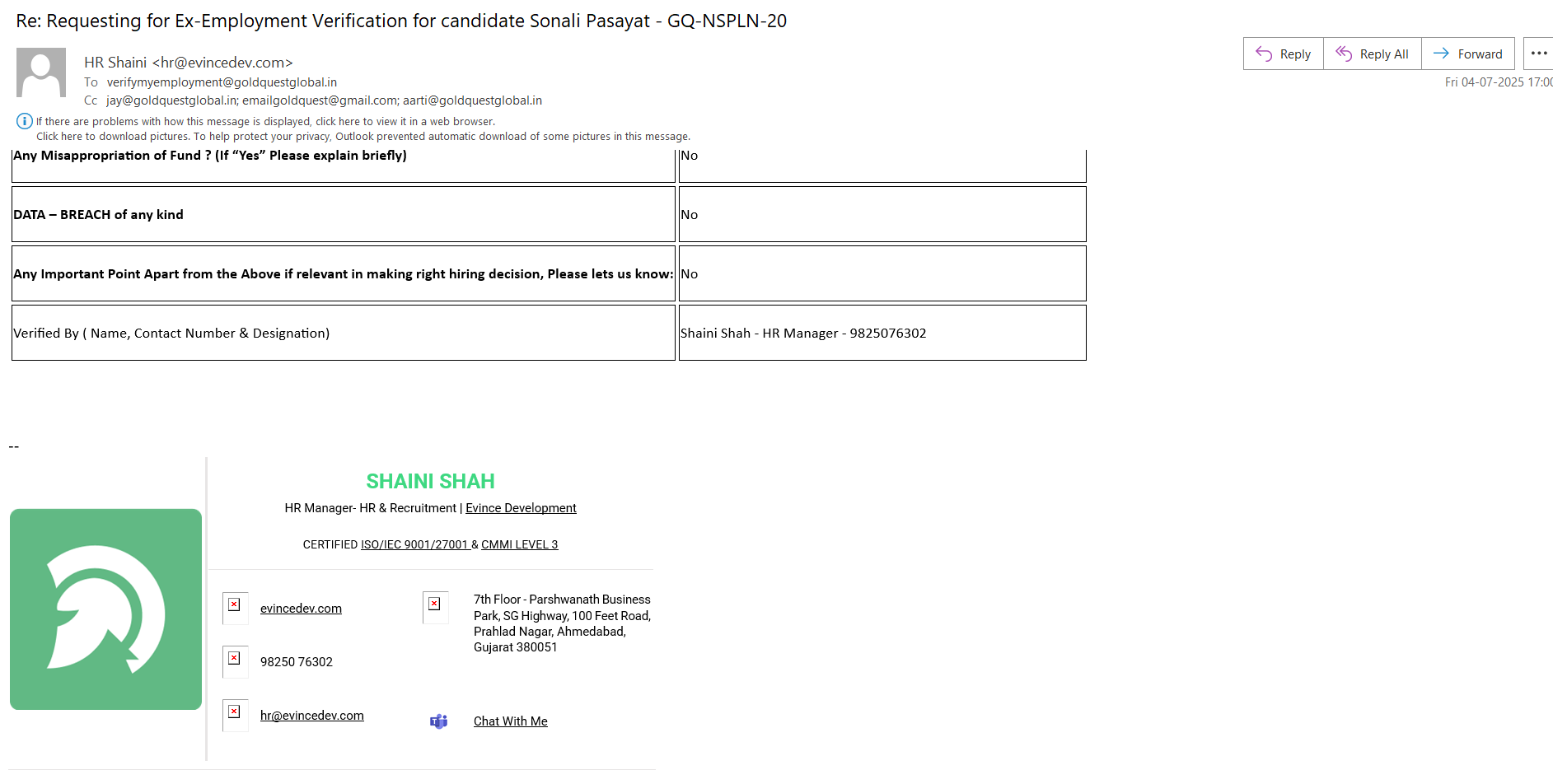Click blocked image icon beside phone number
The width and height of the screenshot is (1553, 784).
[235, 659]
